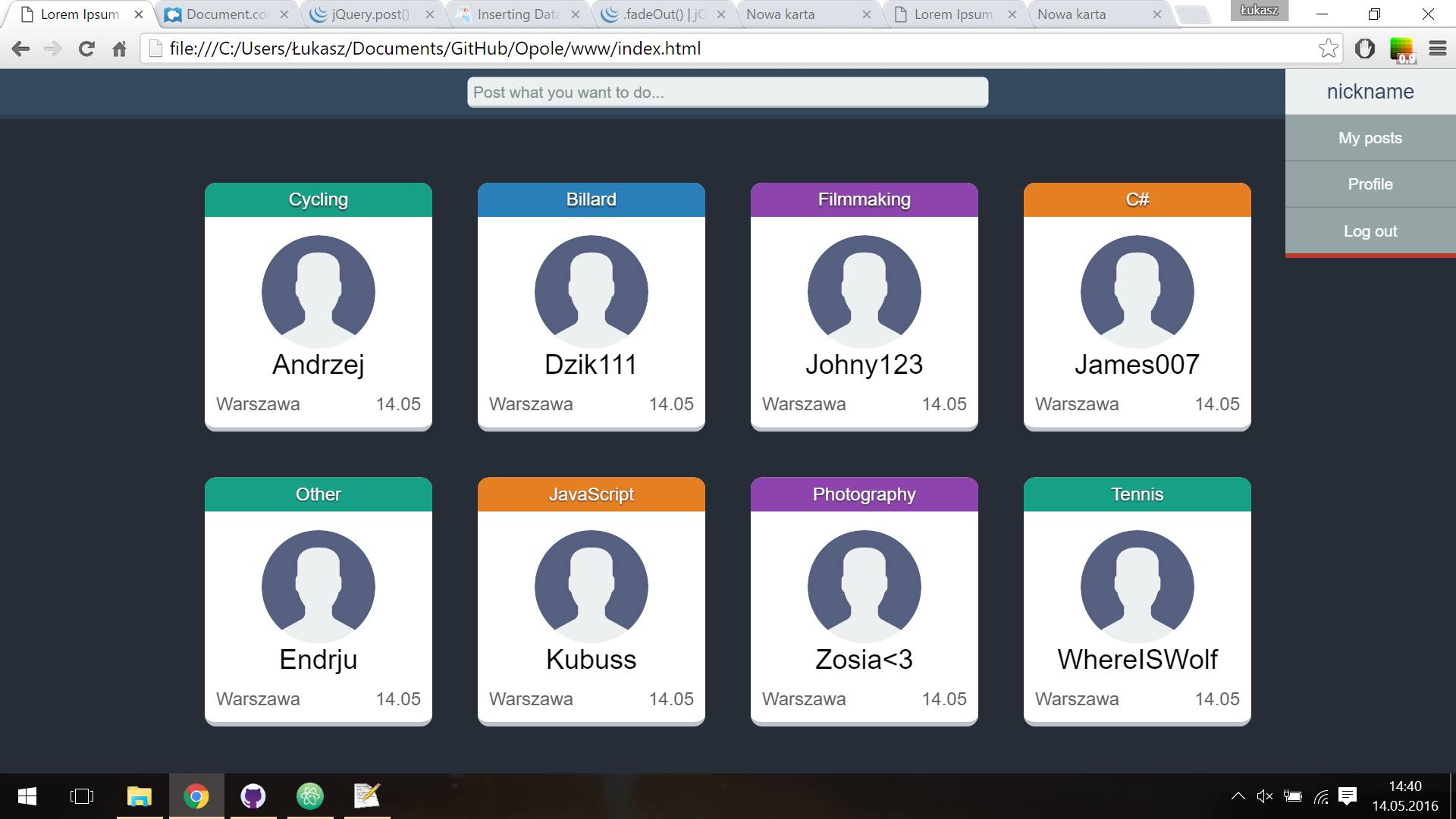Click the browser reload page icon
This screenshot has width=1456, height=819.
(x=86, y=49)
